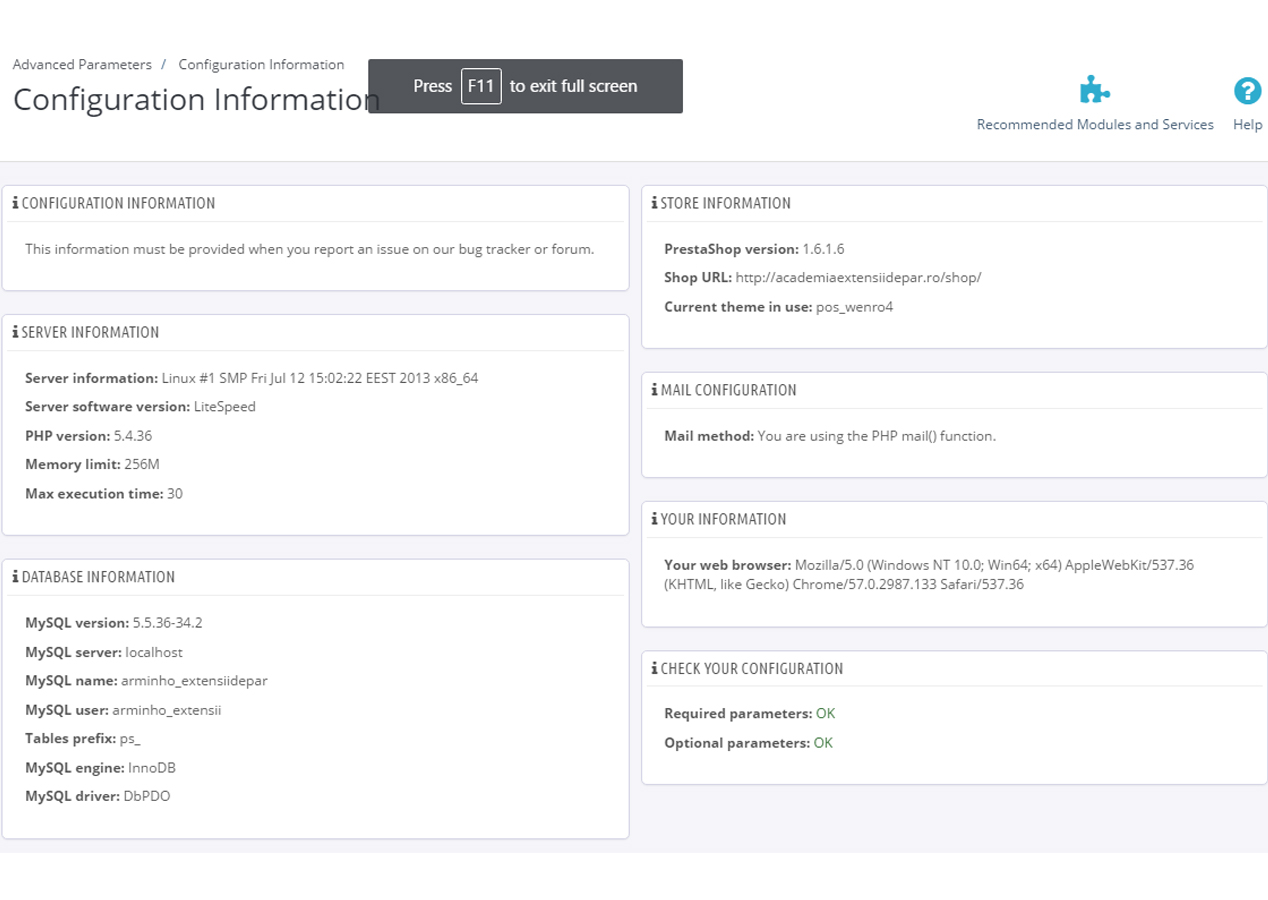Click the STORE INFORMATION panel heading
The height and width of the screenshot is (900, 1268).
point(726,203)
